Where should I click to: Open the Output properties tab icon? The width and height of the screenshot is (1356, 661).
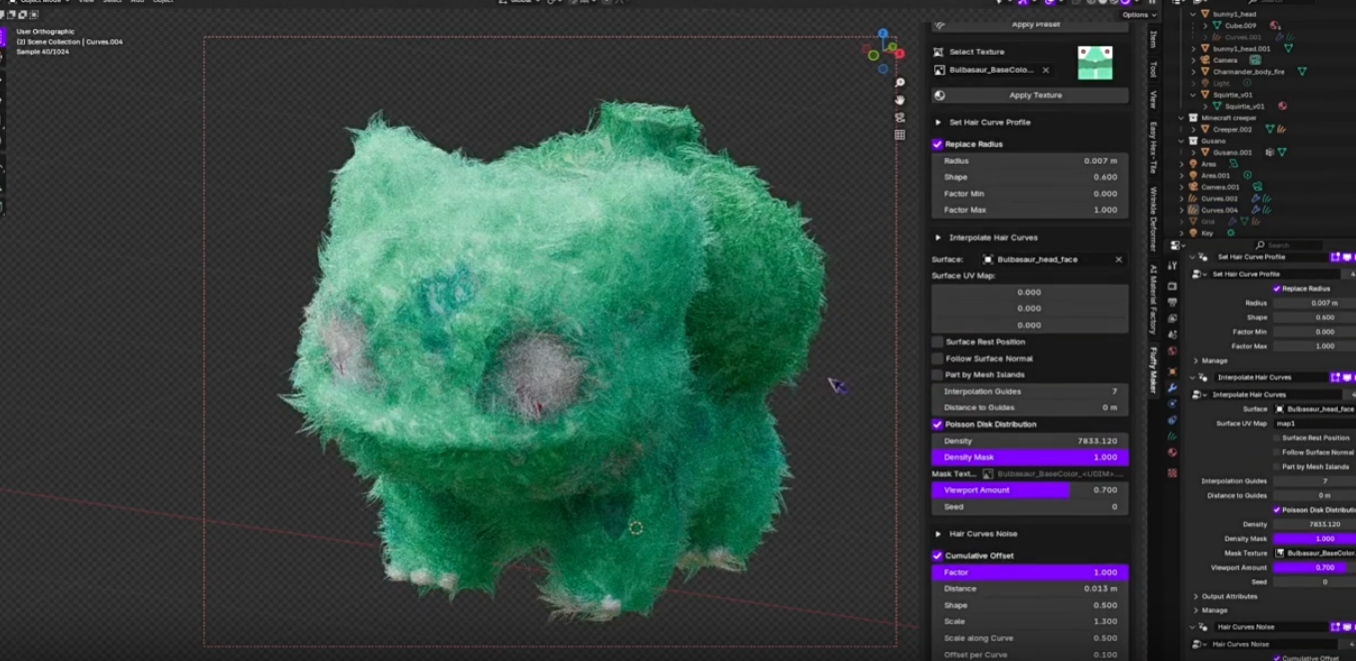pos(1172,302)
